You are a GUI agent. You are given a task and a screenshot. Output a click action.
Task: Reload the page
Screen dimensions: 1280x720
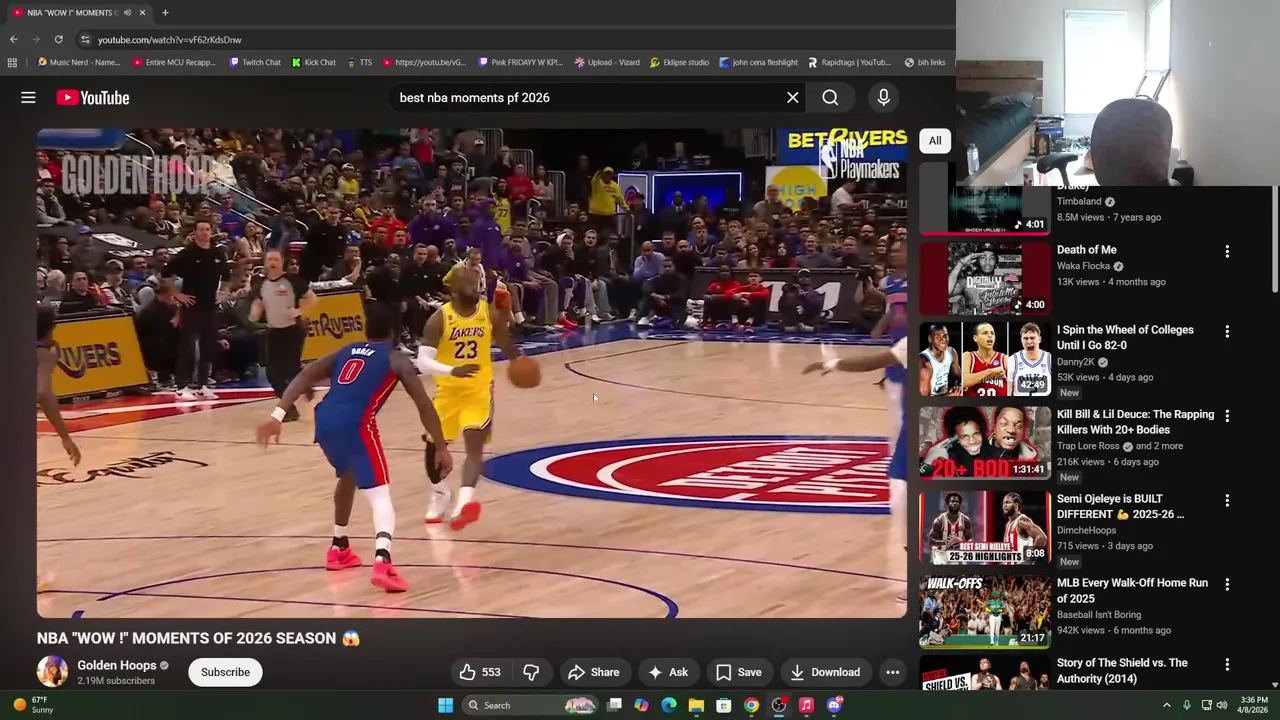pos(58,39)
